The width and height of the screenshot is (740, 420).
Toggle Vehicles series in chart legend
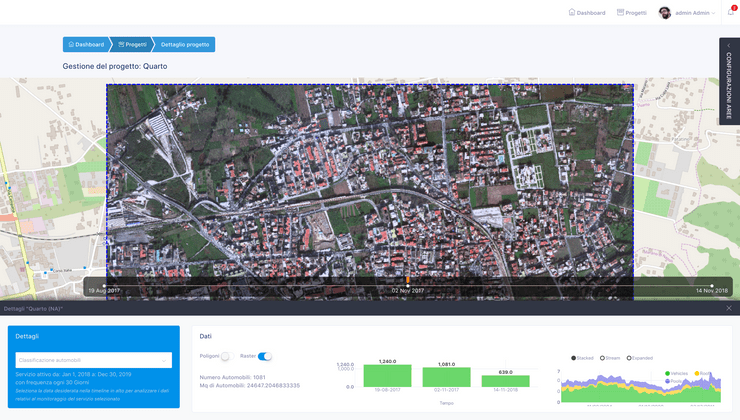point(676,373)
